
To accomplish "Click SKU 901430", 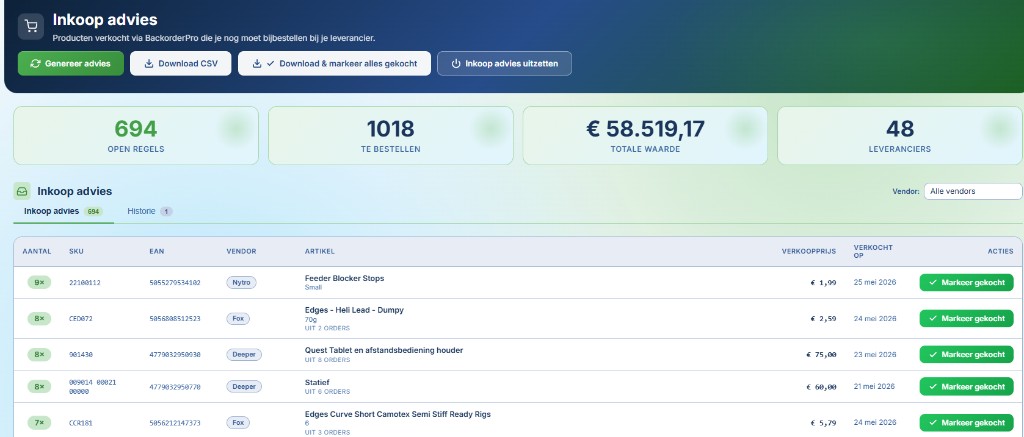I will click(x=81, y=355).
